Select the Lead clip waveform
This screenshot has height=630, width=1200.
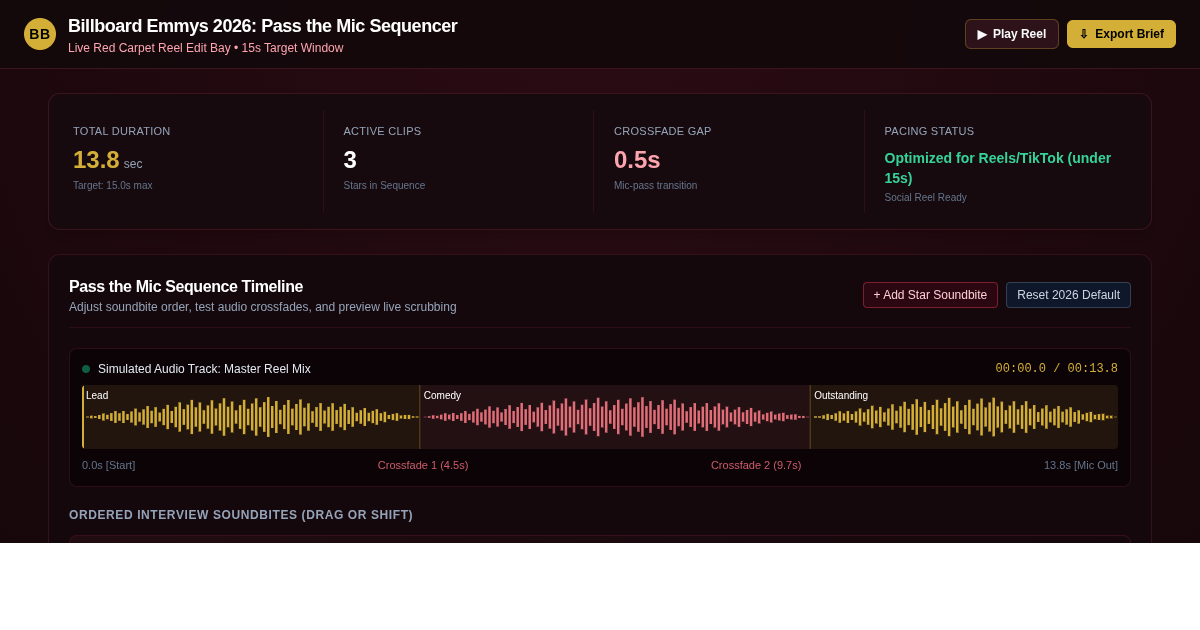[251, 417]
